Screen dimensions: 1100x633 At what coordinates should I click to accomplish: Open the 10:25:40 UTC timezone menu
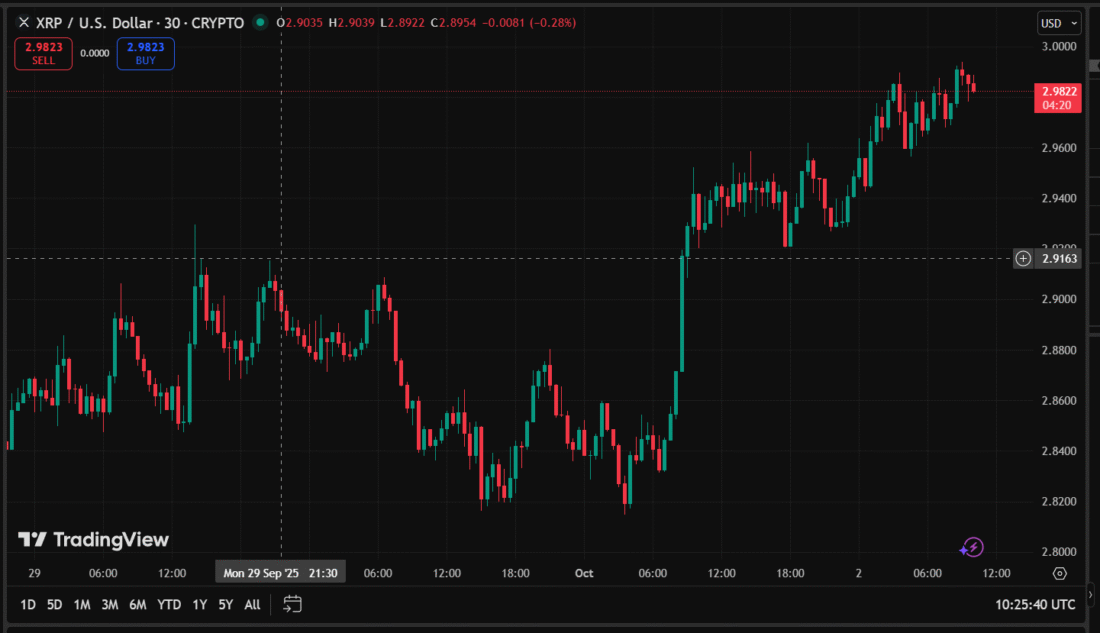(1035, 604)
